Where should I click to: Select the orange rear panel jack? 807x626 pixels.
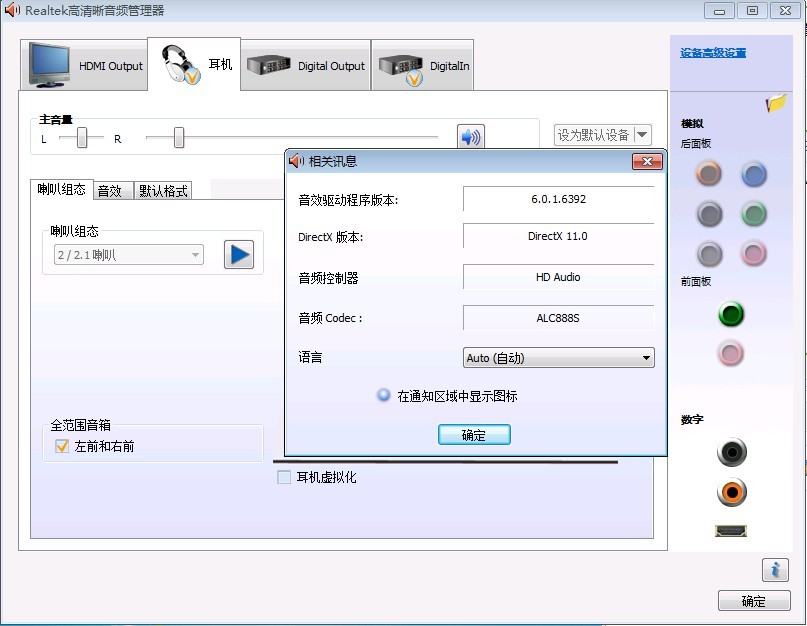(709, 175)
